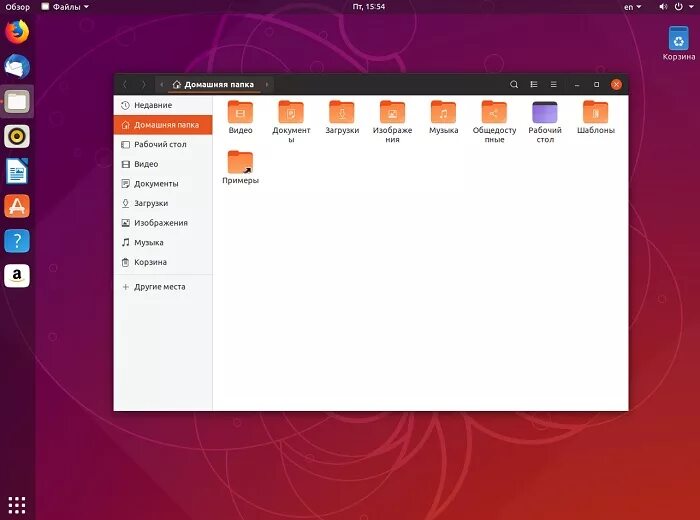Open Другие места in the sidebar
The width and height of the screenshot is (700, 520).
pyautogui.click(x=163, y=287)
